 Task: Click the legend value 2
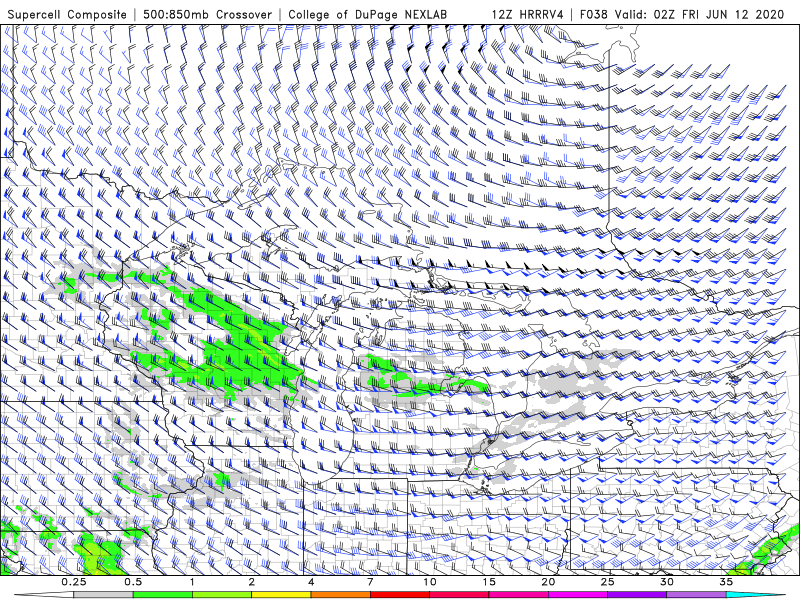coord(252,582)
